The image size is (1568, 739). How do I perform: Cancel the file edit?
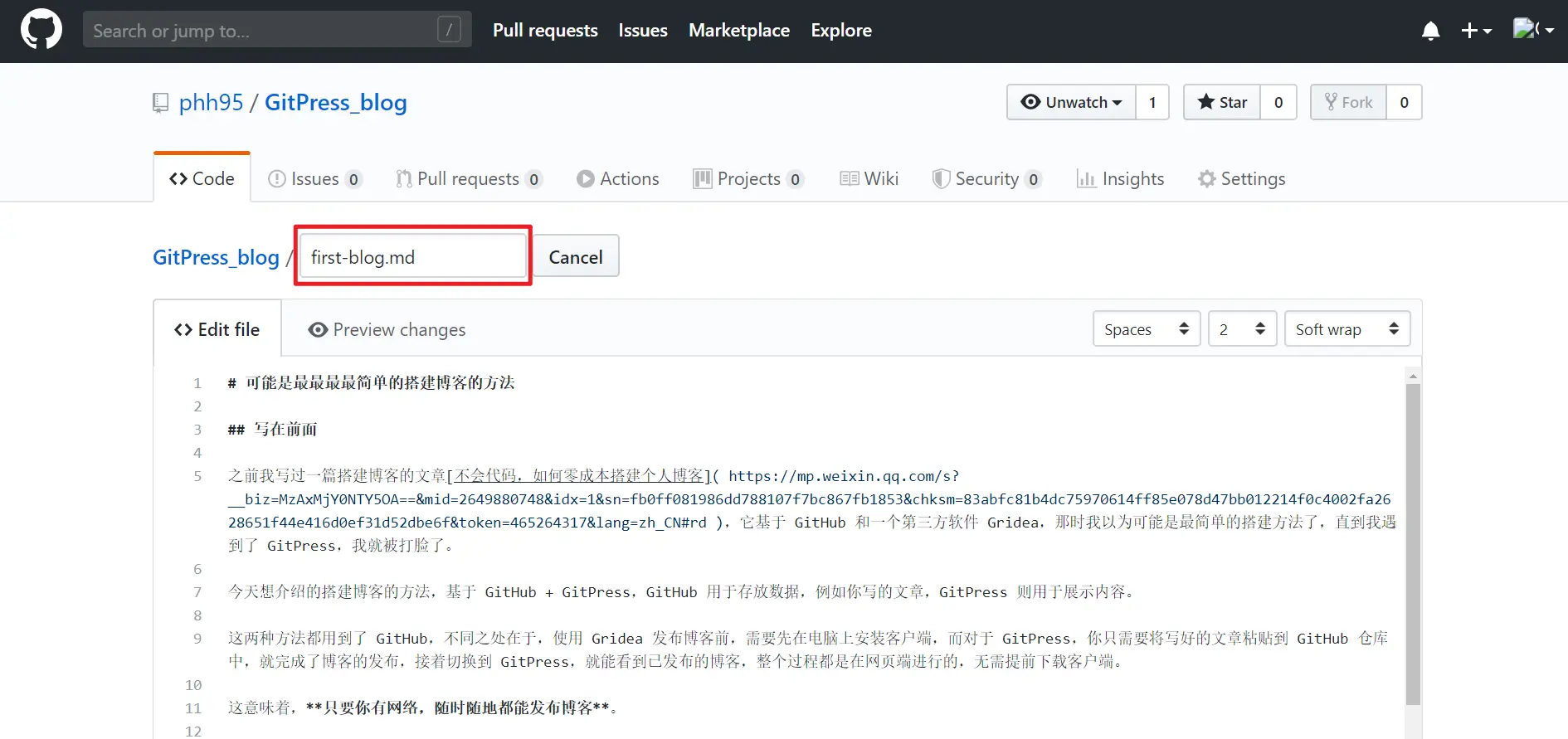[x=576, y=256]
